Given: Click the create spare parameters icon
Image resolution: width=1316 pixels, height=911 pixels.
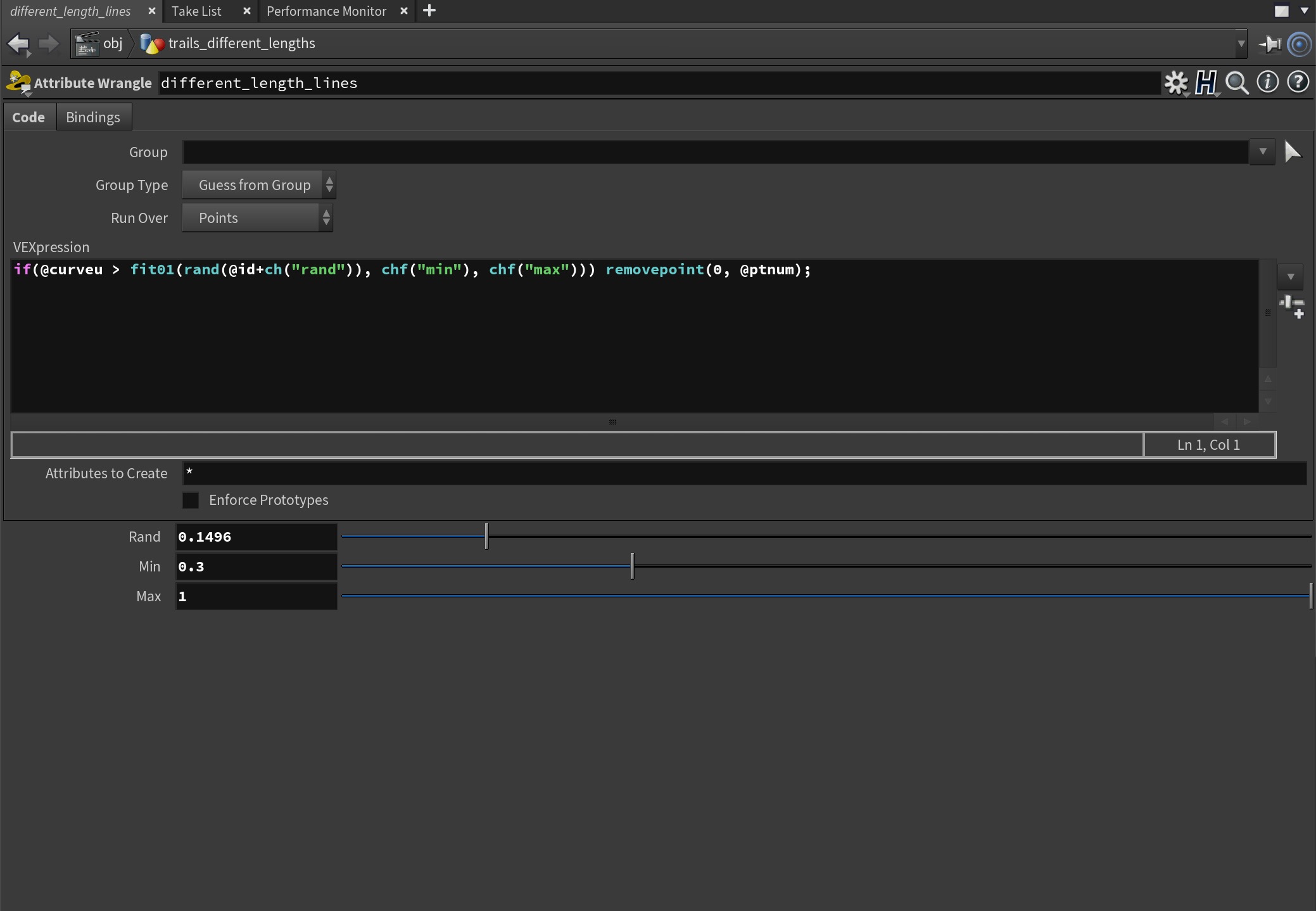Looking at the screenshot, I should pyautogui.click(x=1291, y=306).
